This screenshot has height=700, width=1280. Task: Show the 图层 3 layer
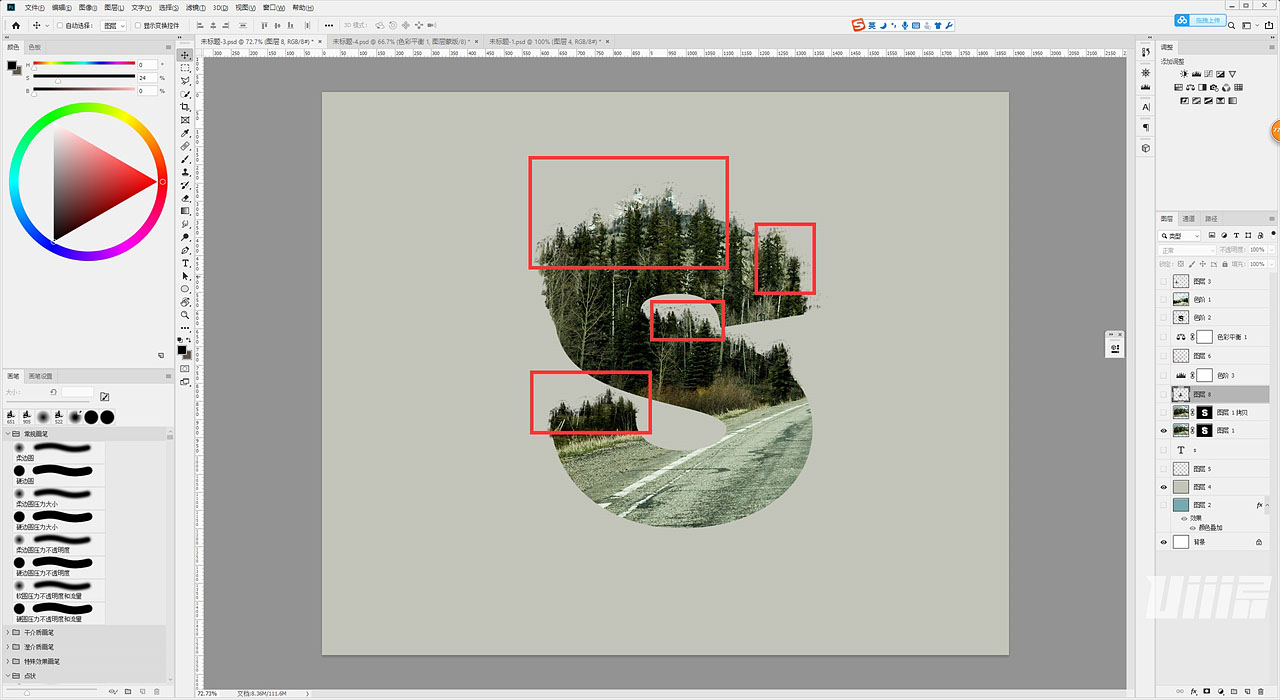1163,281
